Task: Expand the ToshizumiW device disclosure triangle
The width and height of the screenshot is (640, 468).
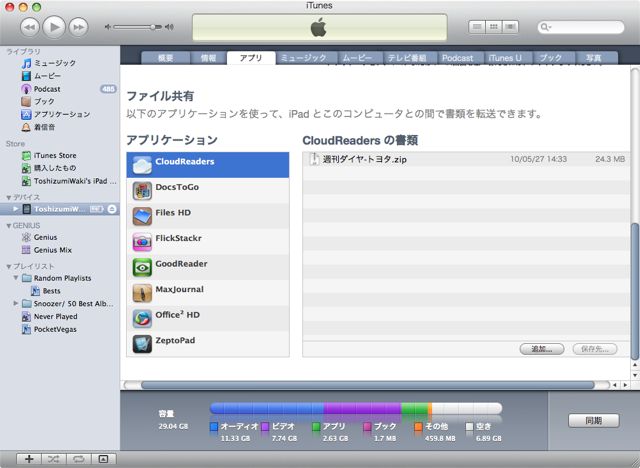Action: click(x=16, y=209)
